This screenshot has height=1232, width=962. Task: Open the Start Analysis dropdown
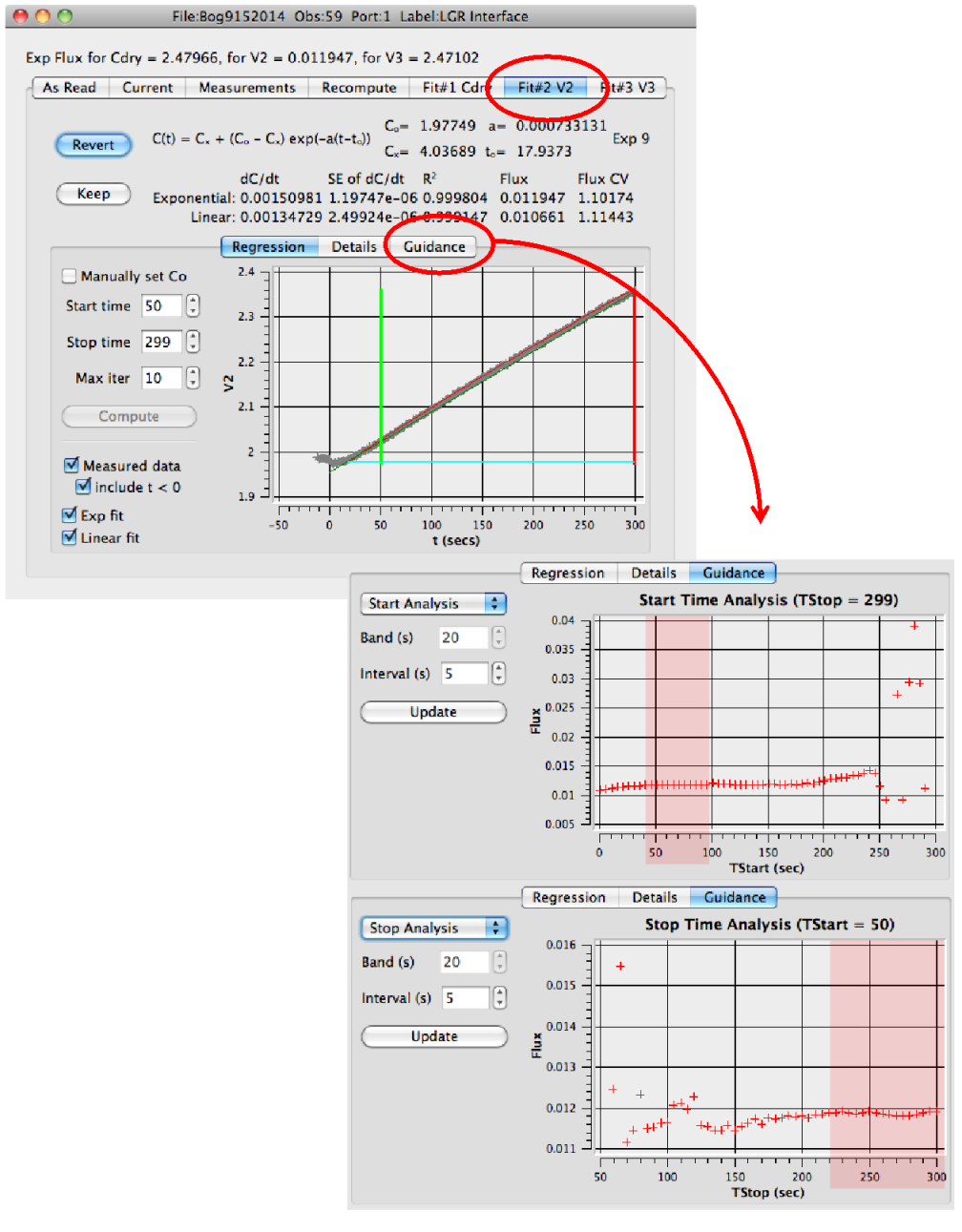pyautogui.click(x=432, y=603)
